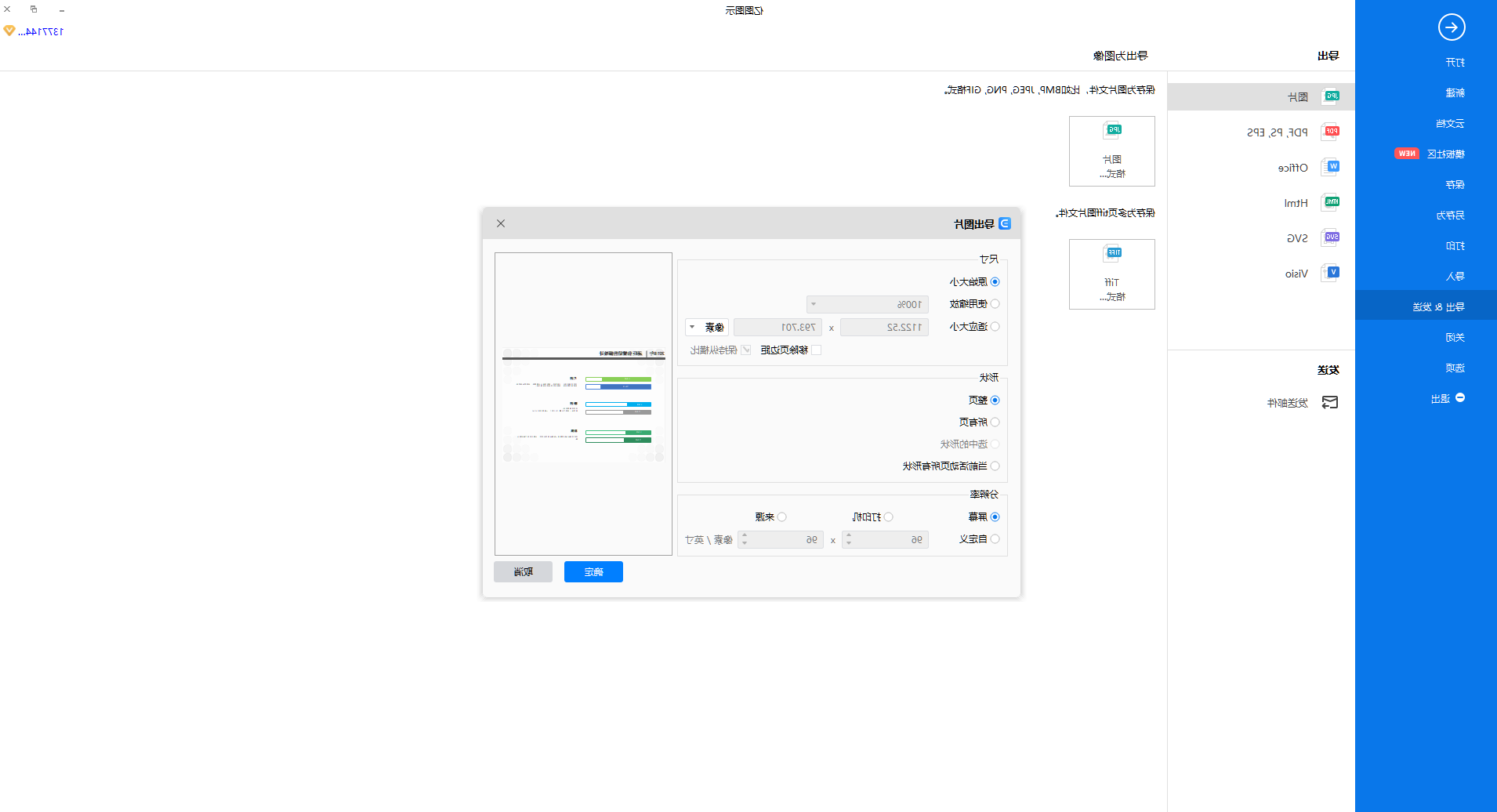Click the 发送邮件 link
1497x812 pixels.
coord(1288,403)
